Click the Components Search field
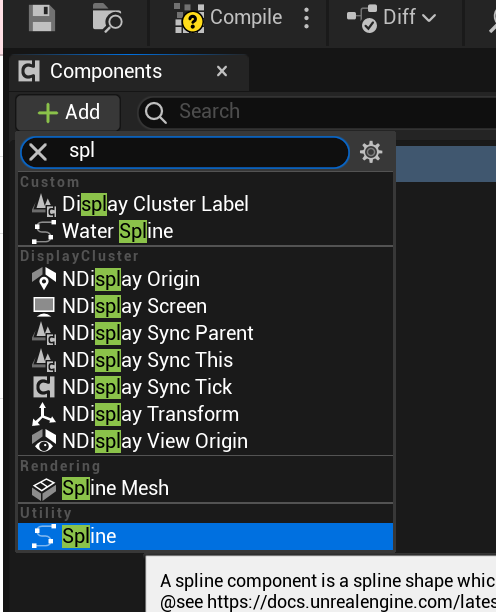Screen dimensions: 496x612 pos(317,112)
